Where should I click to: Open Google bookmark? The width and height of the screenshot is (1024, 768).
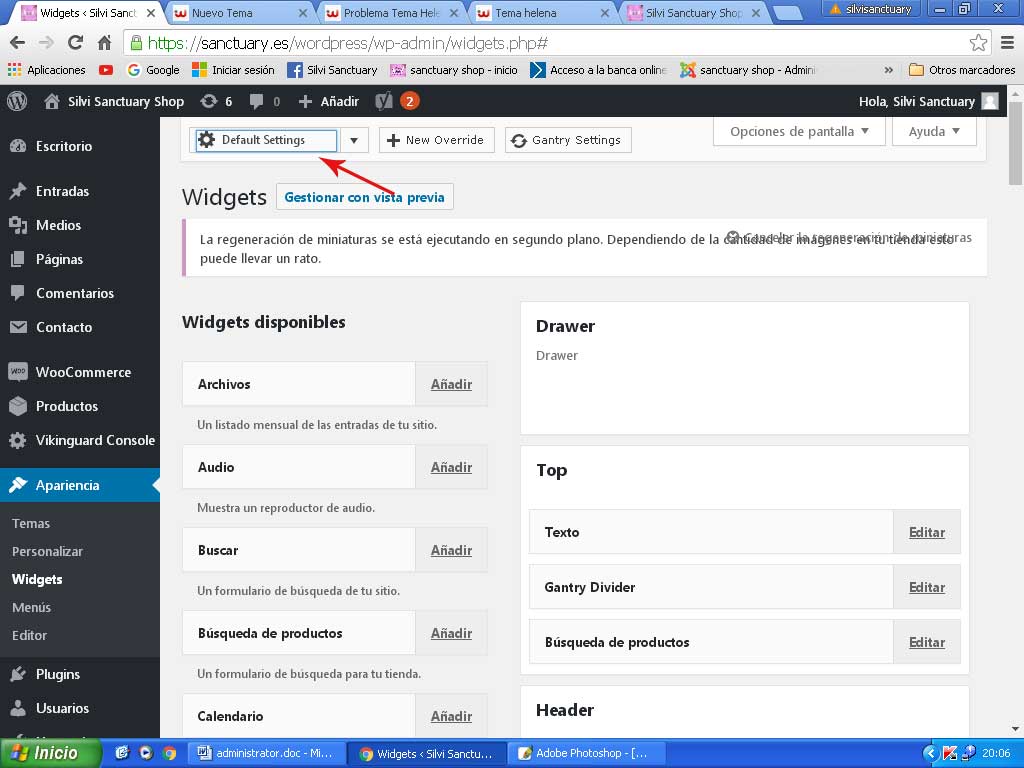coord(153,70)
